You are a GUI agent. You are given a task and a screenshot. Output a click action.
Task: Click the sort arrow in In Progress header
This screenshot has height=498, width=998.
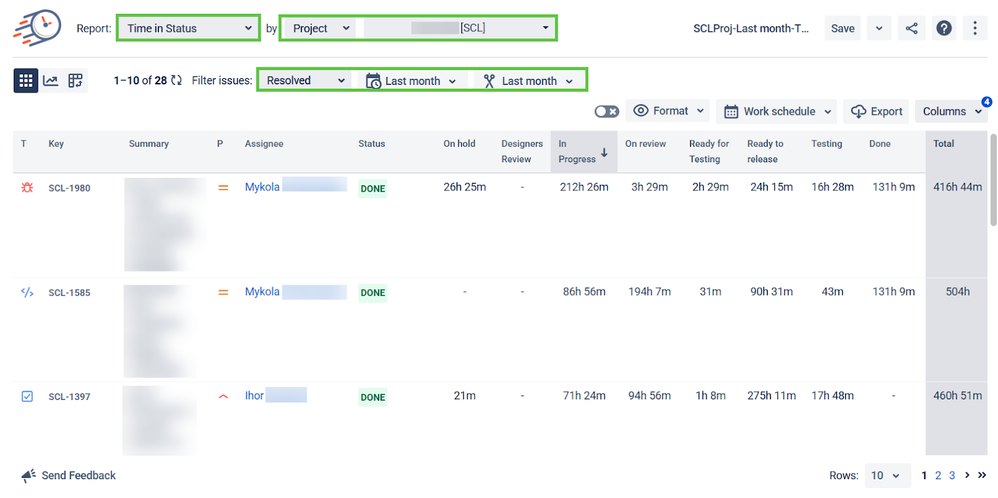pos(604,152)
